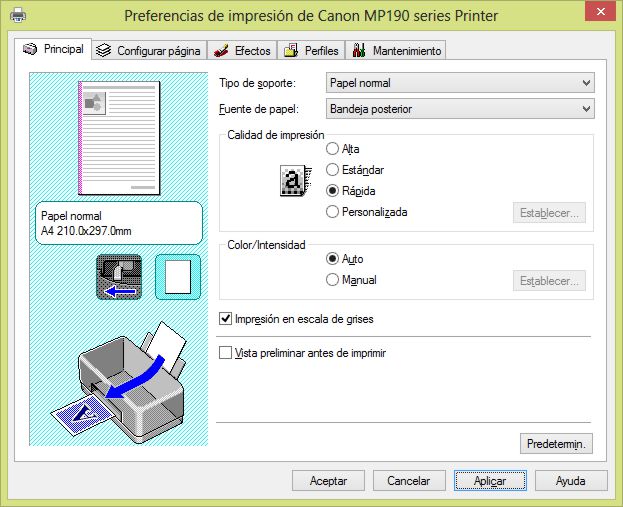Click the rear tray paper feed icon
This screenshot has width=623, height=507.
point(119,277)
